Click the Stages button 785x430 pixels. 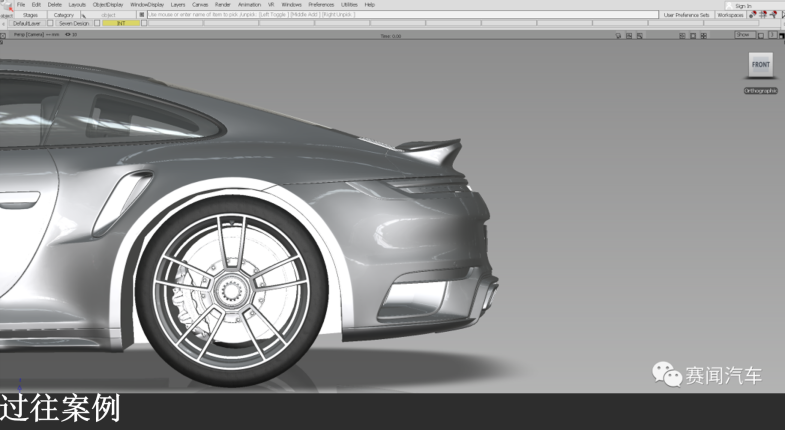[30, 15]
